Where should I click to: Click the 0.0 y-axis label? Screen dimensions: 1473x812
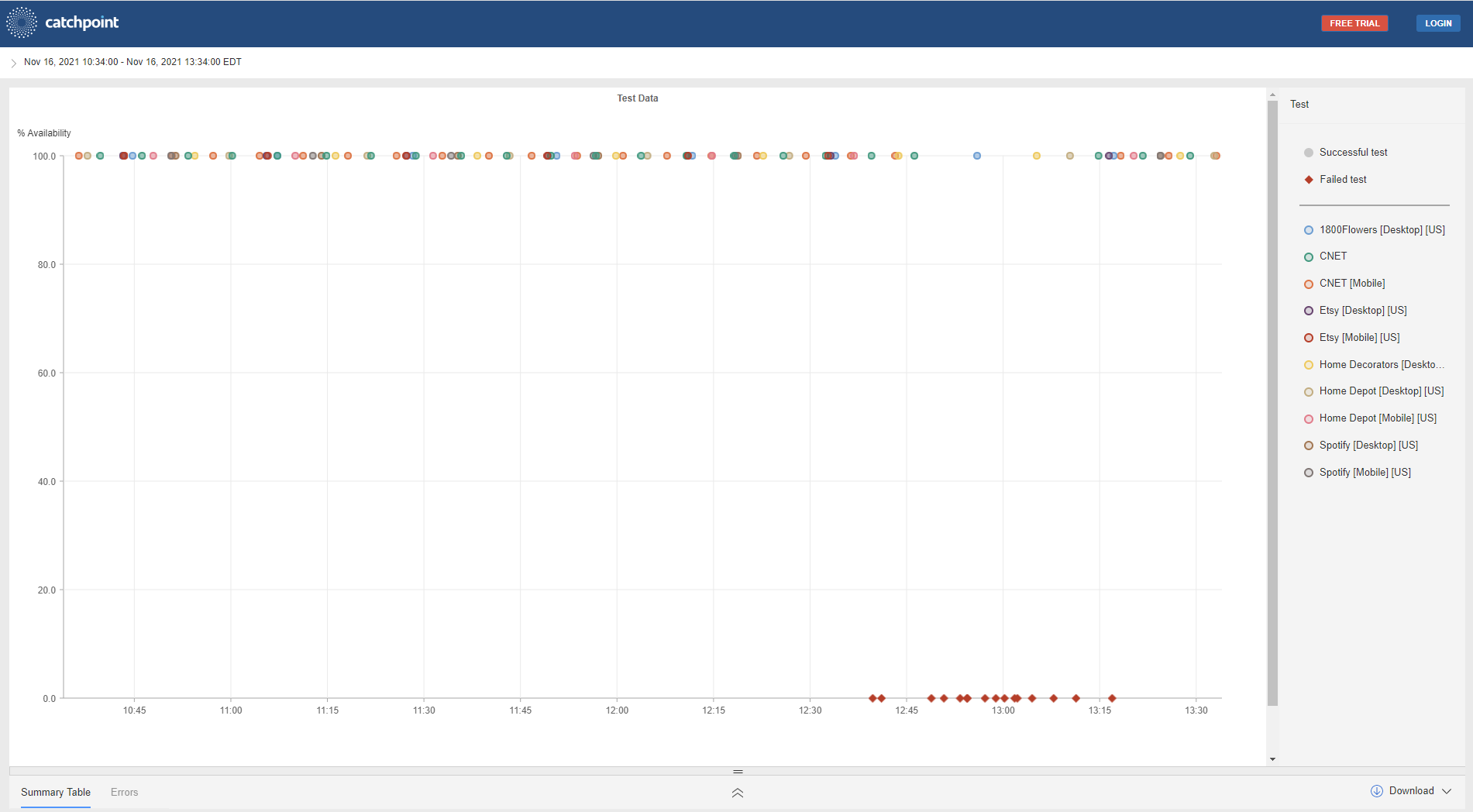[49, 699]
